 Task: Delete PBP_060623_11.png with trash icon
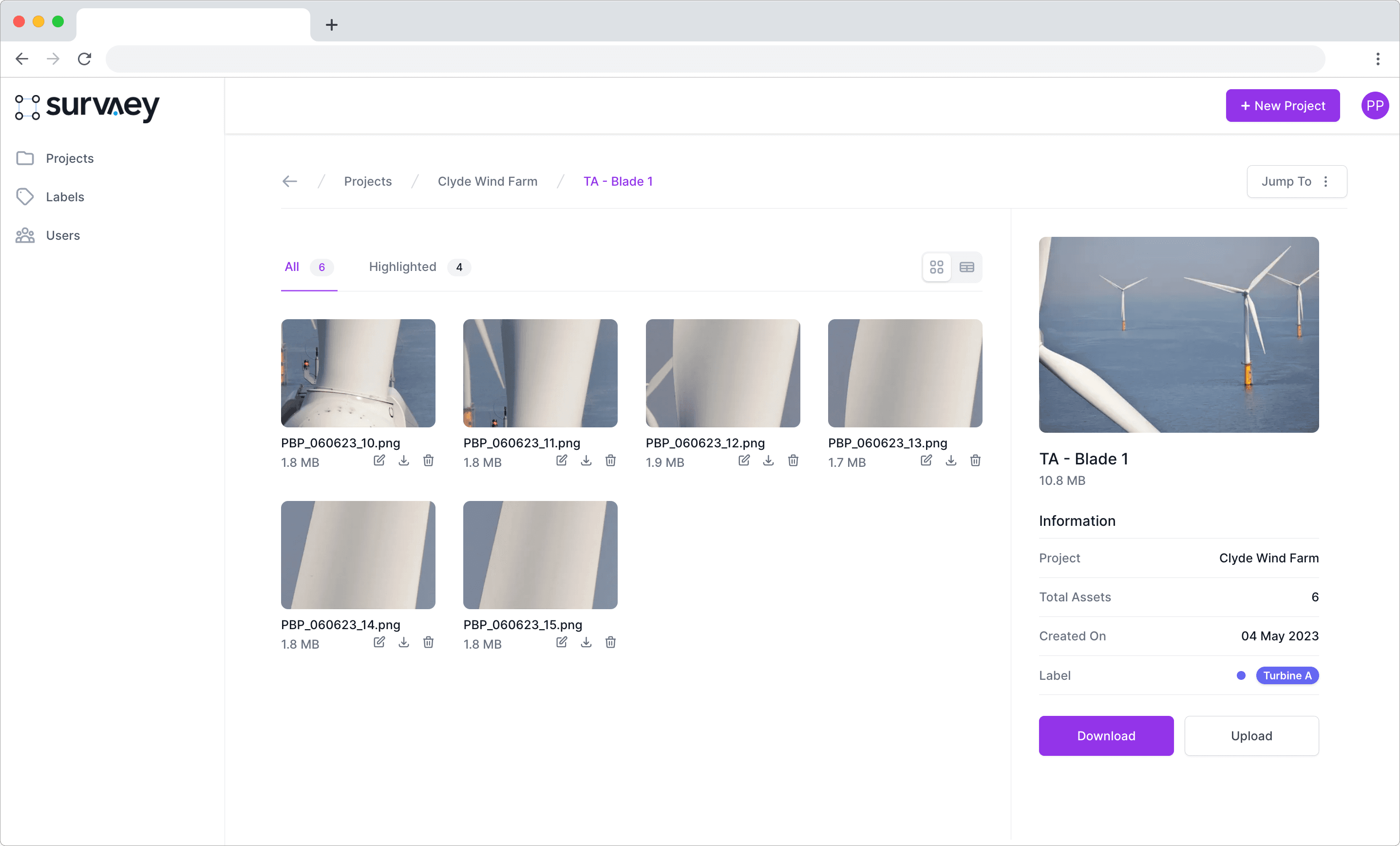[x=611, y=461]
